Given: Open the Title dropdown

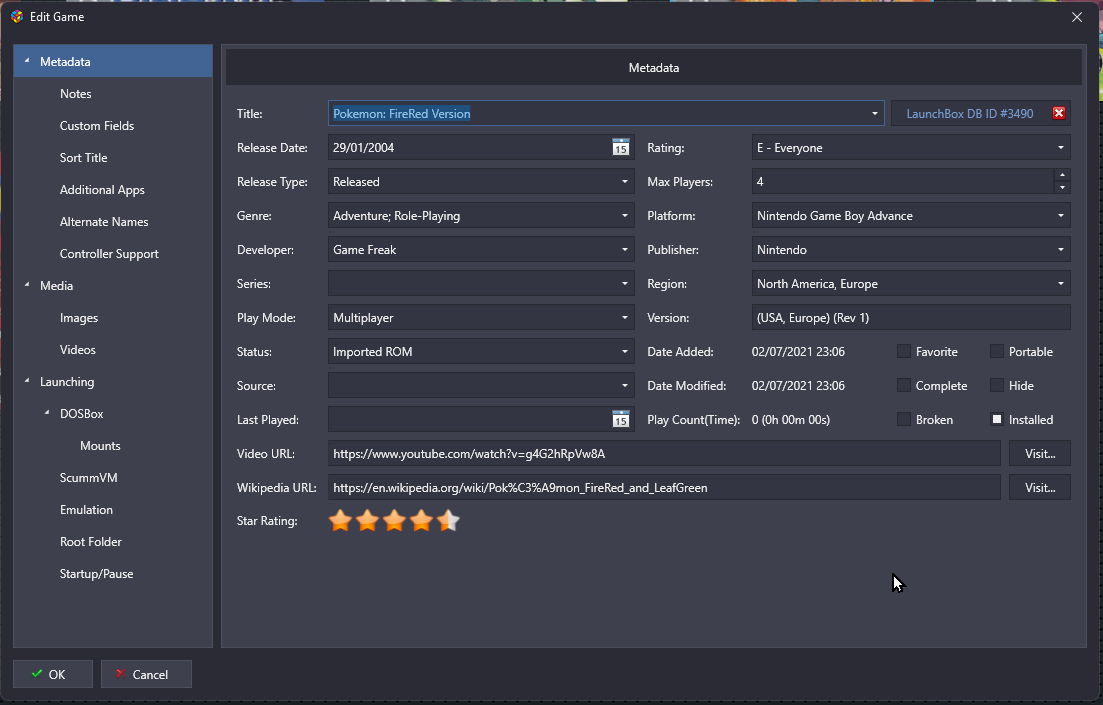Looking at the screenshot, I should [874, 113].
